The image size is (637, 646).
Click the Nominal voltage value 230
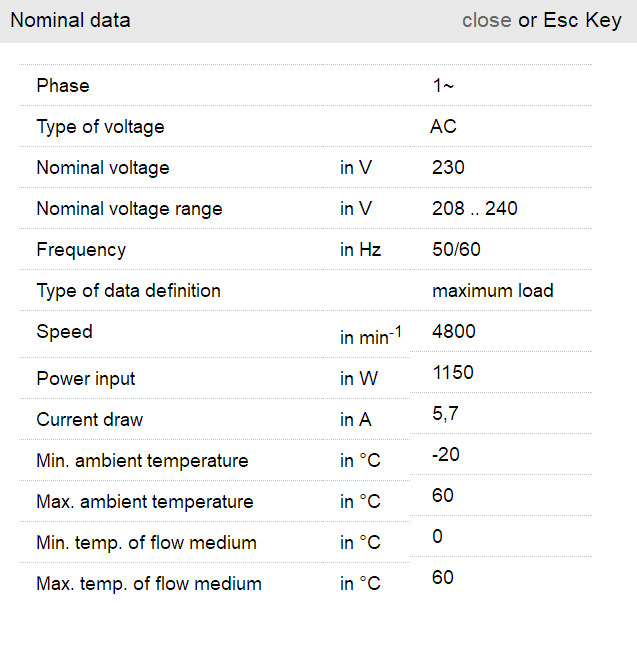[448, 168]
